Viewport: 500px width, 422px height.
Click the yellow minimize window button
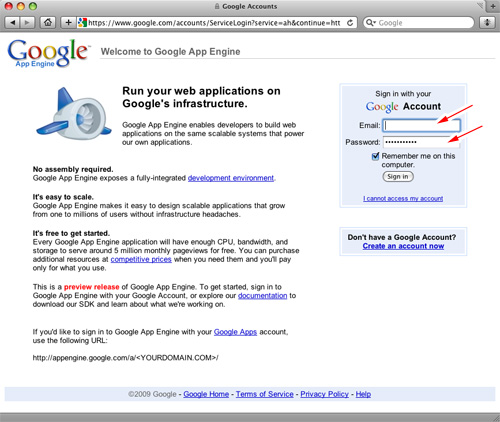click(21, 6)
